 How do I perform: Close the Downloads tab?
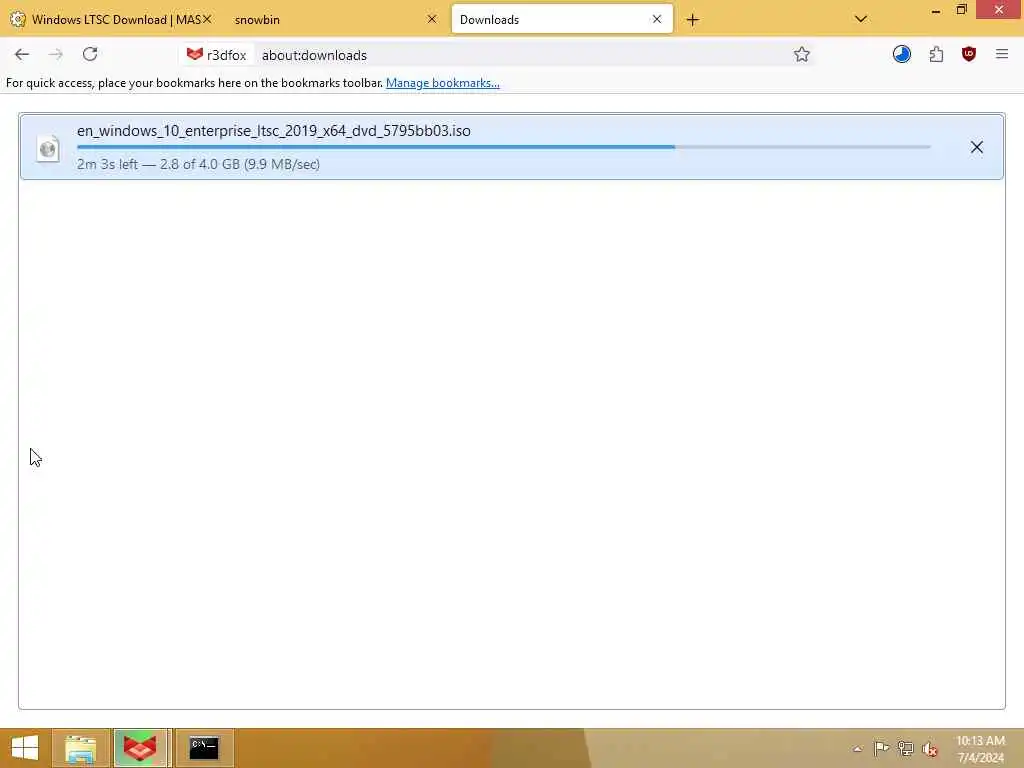point(657,19)
